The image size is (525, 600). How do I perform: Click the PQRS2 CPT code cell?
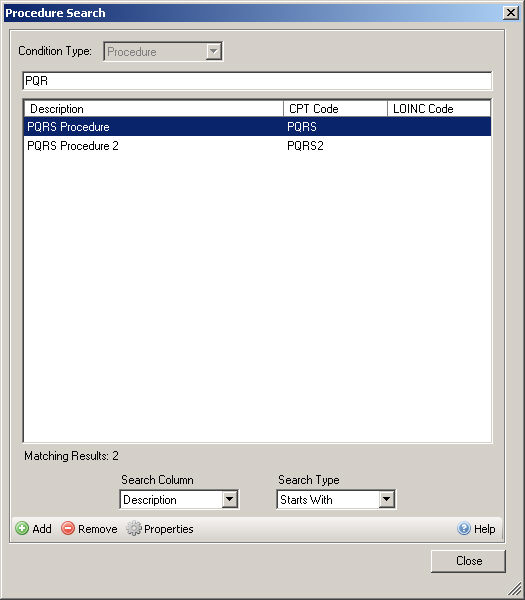pyautogui.click(x=305, y=146)
